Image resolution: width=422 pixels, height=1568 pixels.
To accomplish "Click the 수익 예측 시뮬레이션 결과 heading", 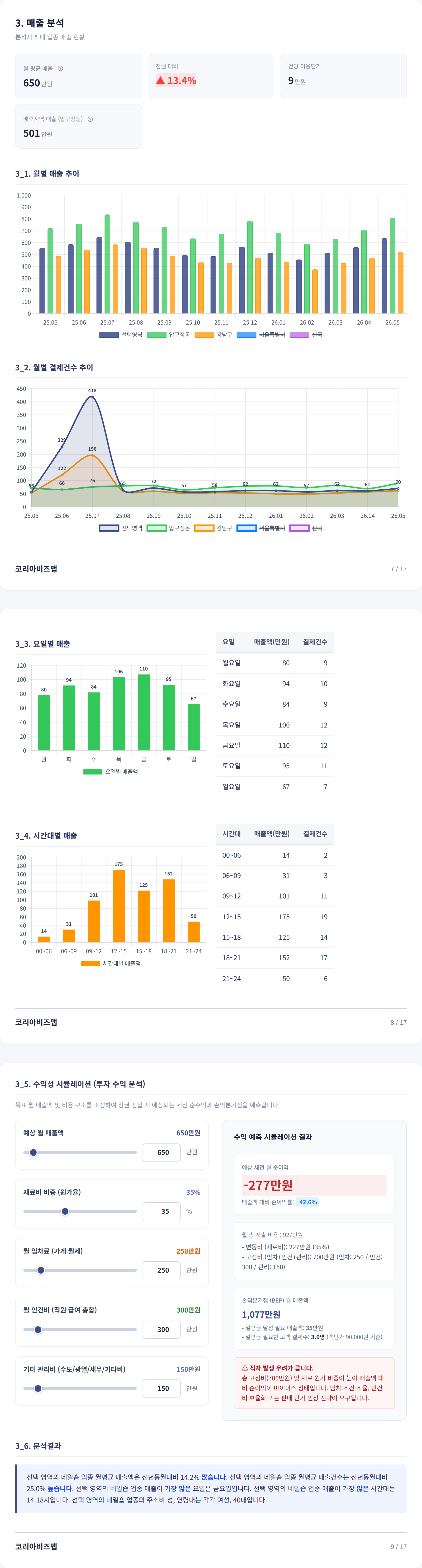I will coord(273,1137).
